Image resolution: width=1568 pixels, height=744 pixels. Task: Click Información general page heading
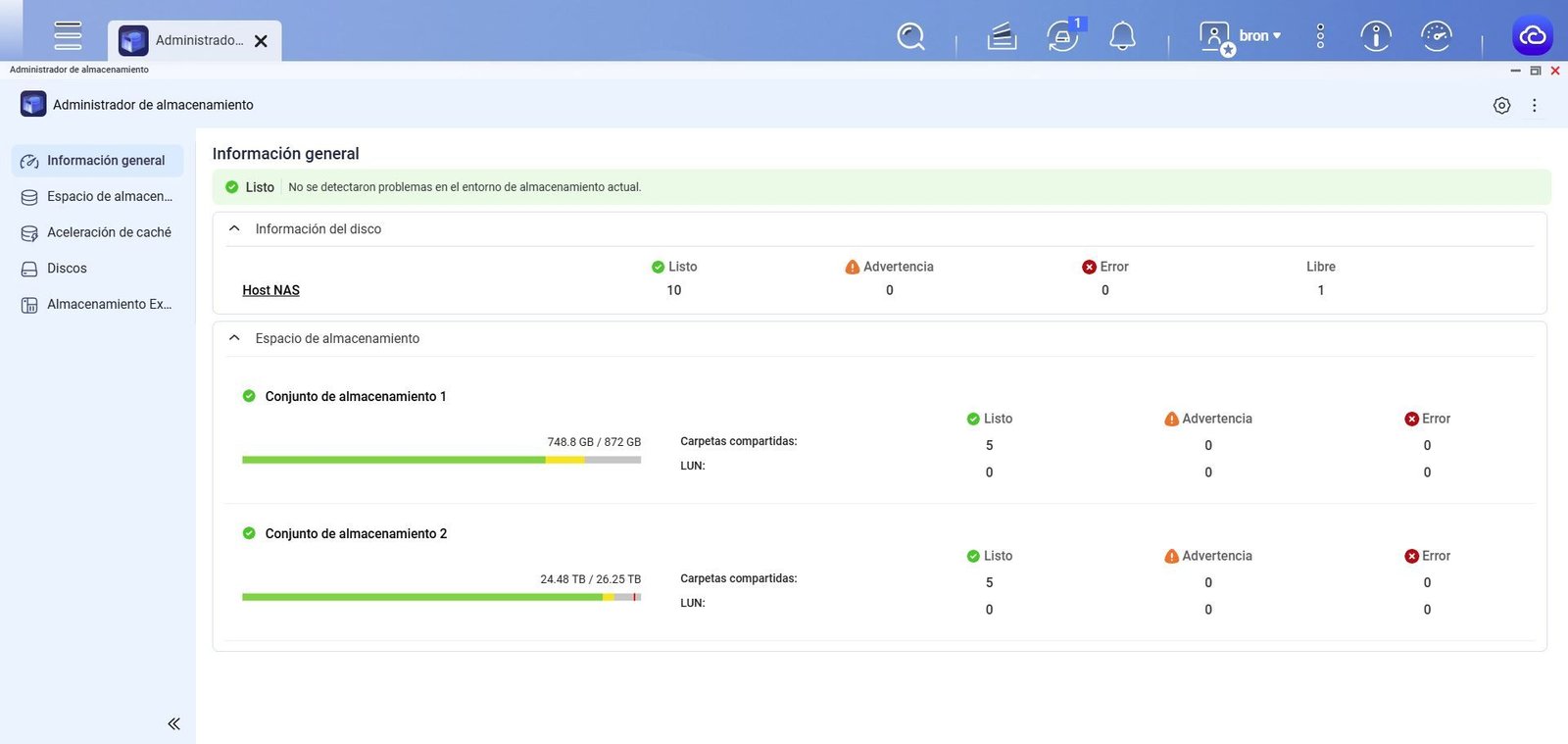click(x=286, y=154)
